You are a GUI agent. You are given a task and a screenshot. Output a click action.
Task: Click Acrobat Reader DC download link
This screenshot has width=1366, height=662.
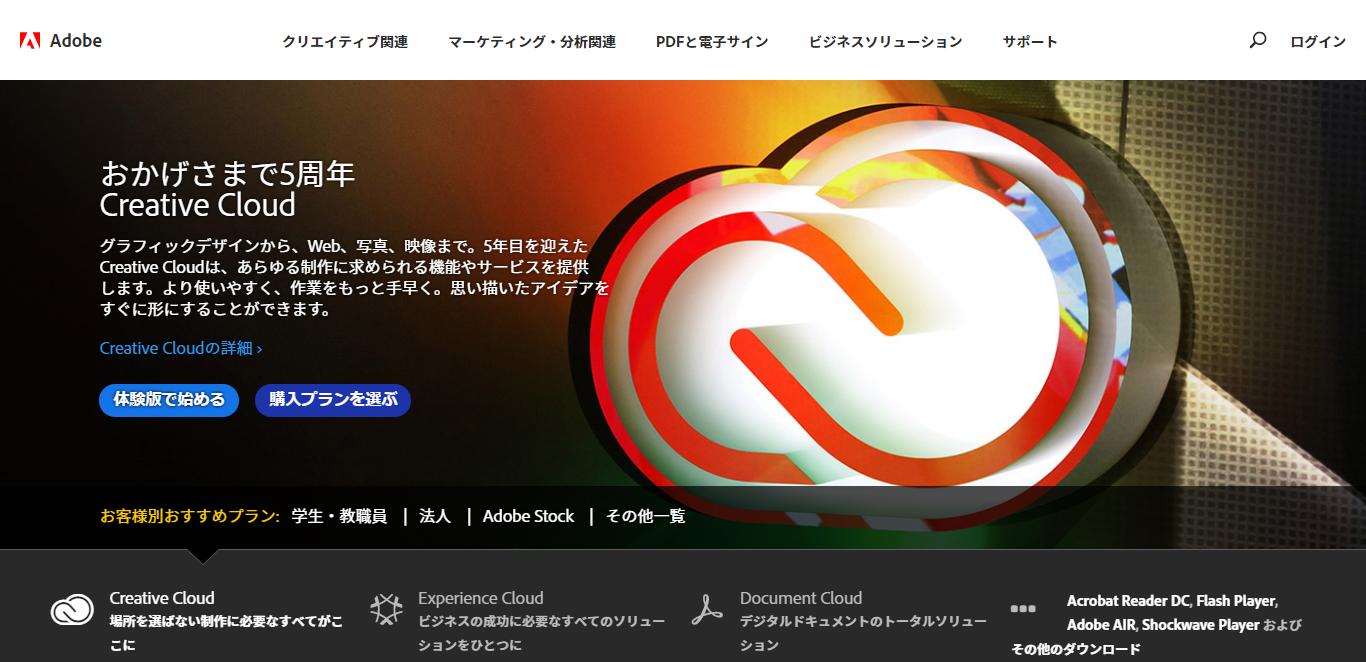1127,601
